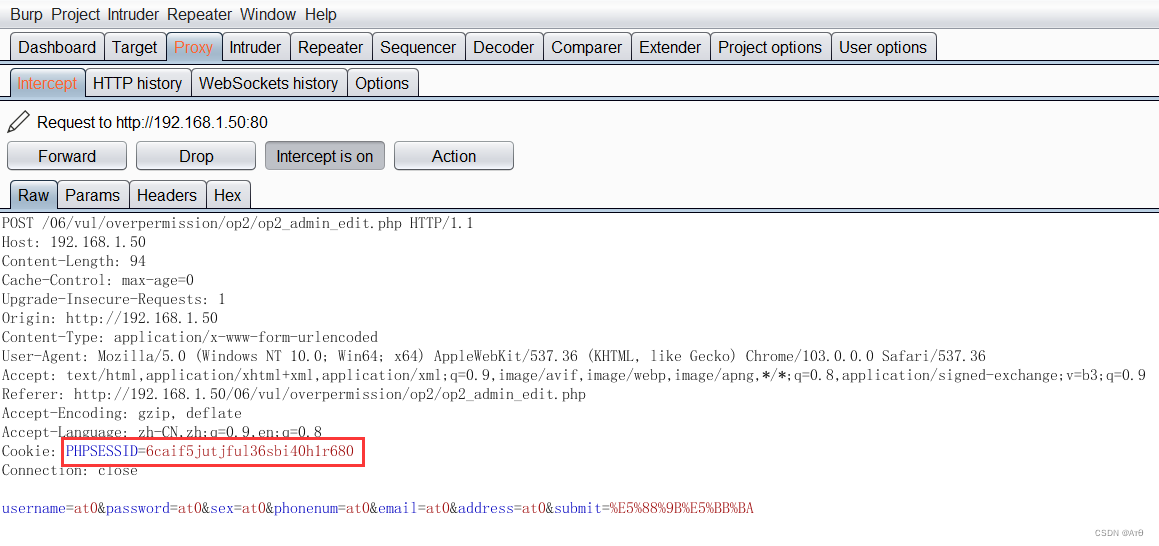Select the Intercept sub-tab
This screenshot has width=1159, height=546.
point(47,83)
